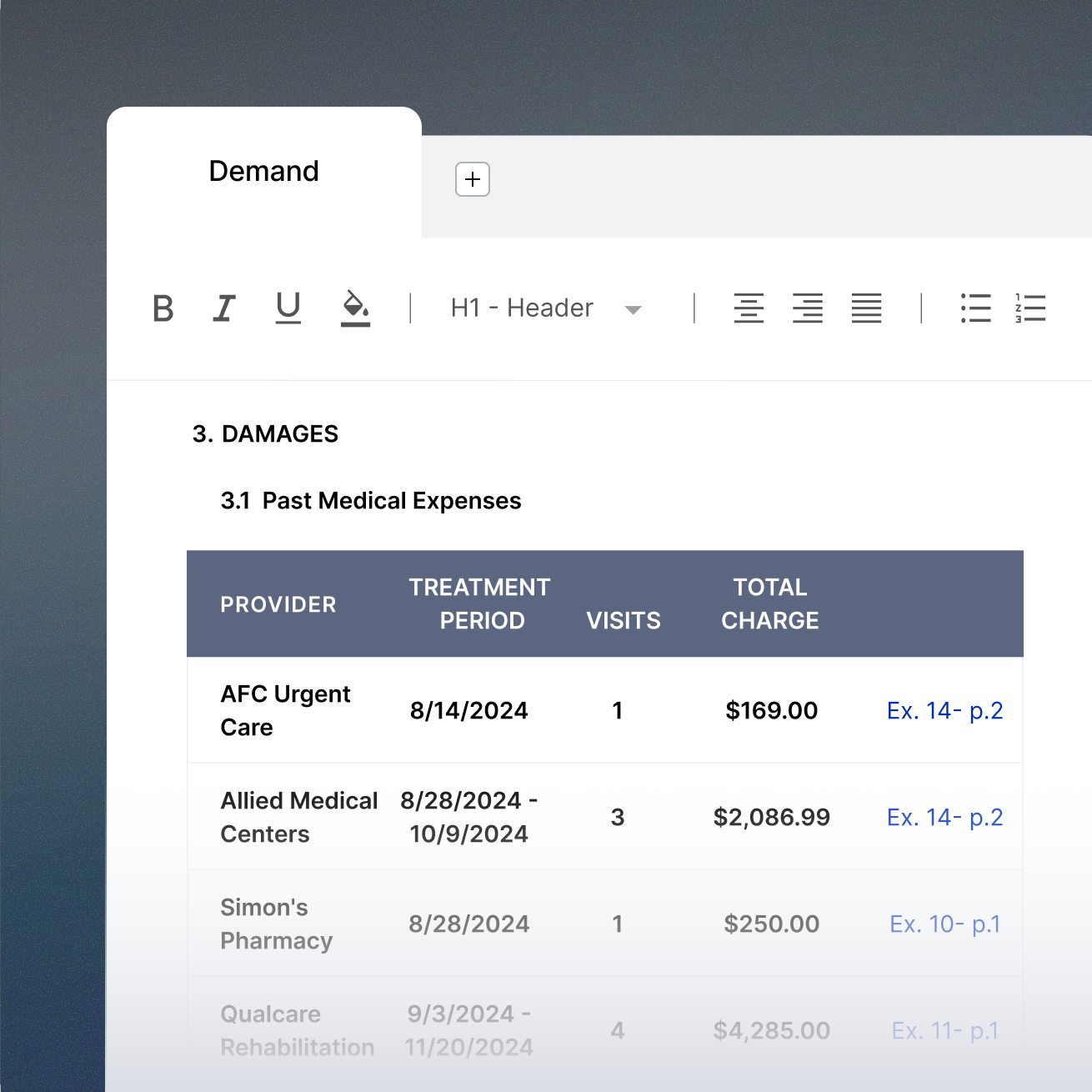Add a new tab with plus button
The width and height of the screenshot is (1092, 1092).
(473, 179)
